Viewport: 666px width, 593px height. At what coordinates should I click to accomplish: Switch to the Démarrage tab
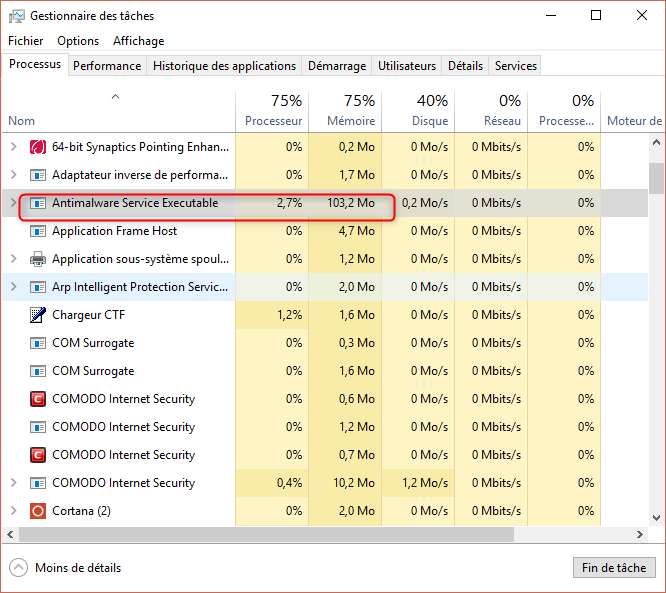coord(337,66)
